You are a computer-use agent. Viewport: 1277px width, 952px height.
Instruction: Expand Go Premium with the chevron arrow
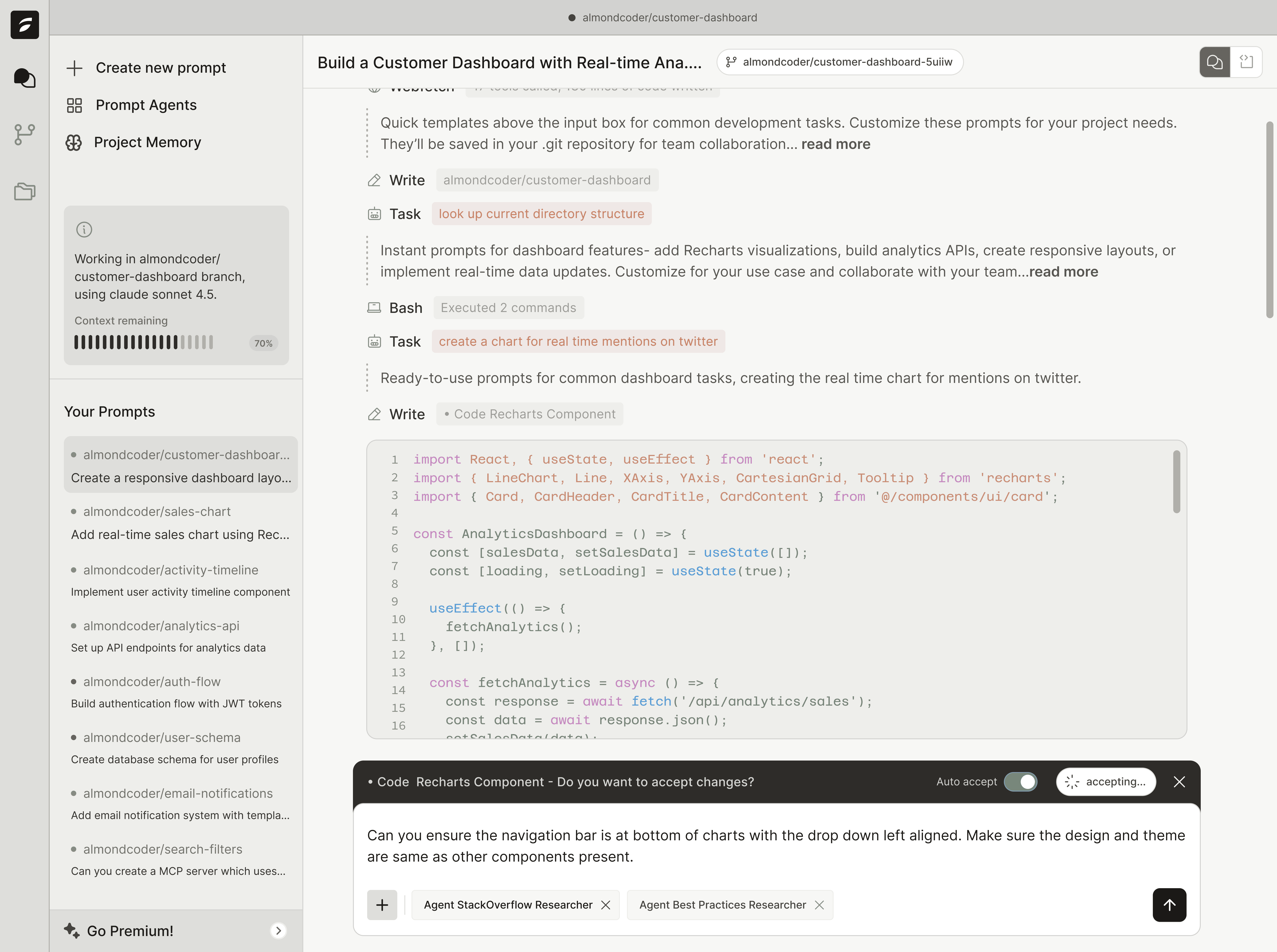tap(278, 931)
